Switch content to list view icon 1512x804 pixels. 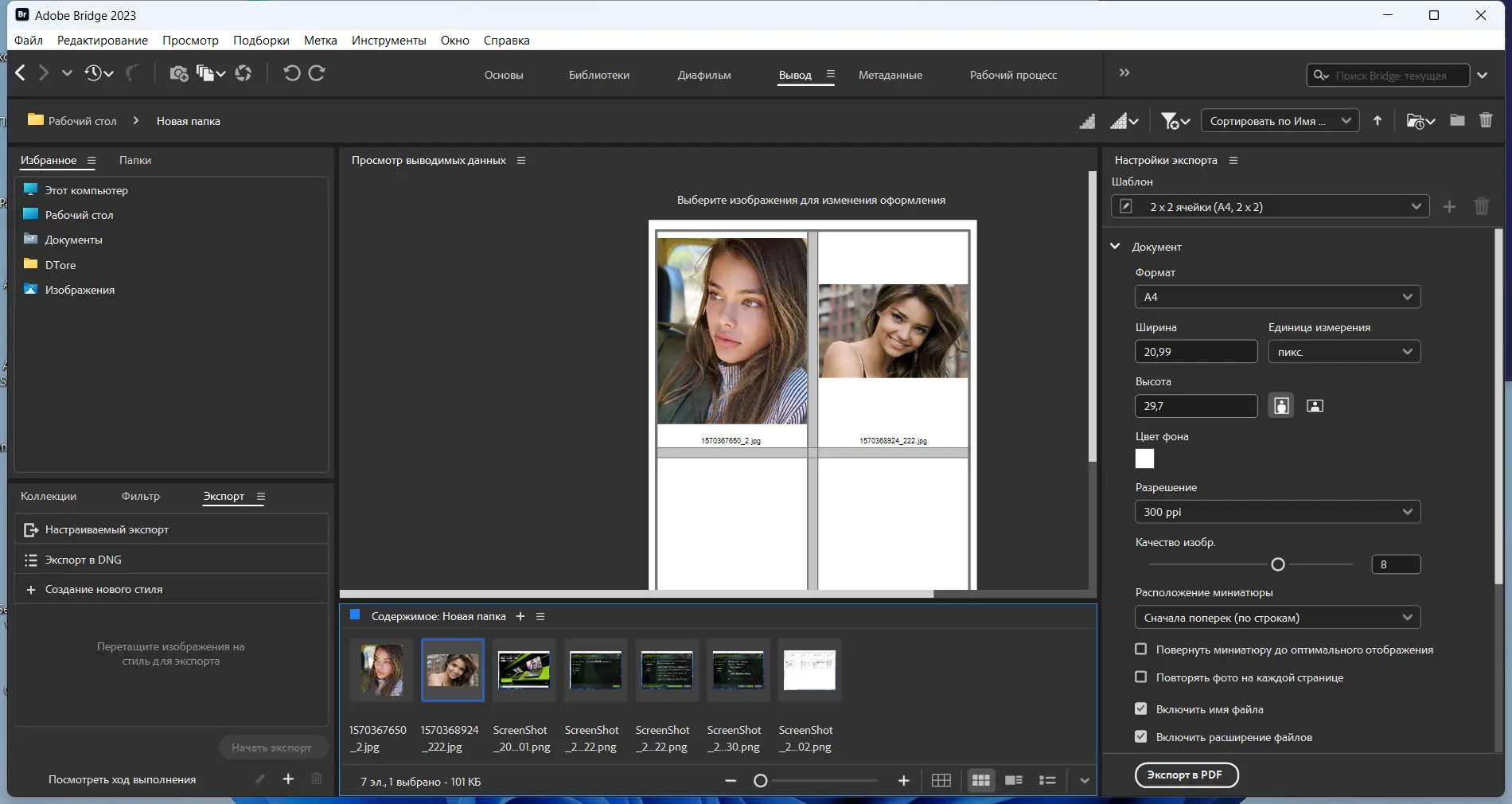[x=1047, y=781]
